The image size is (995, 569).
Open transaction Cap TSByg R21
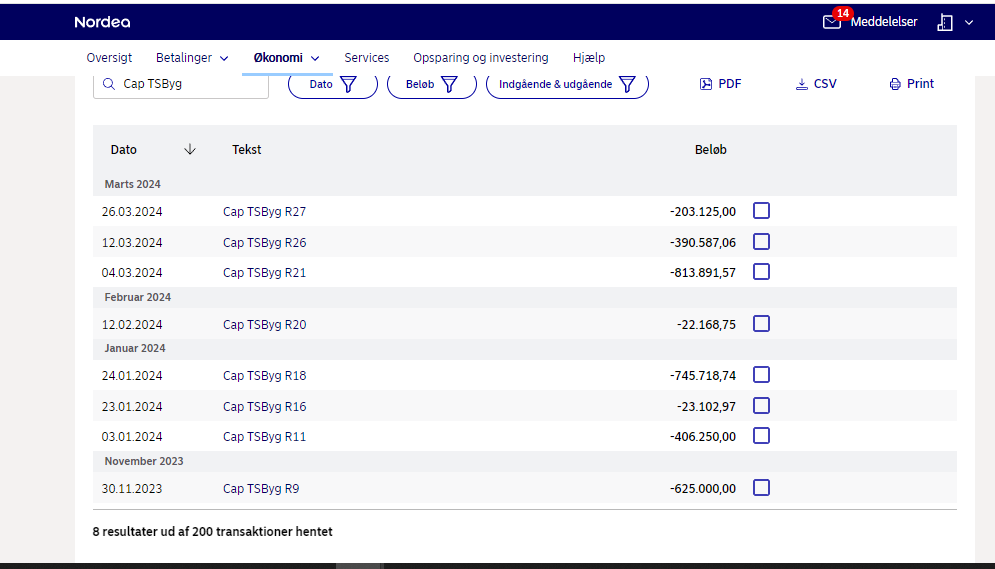(264, 273)
